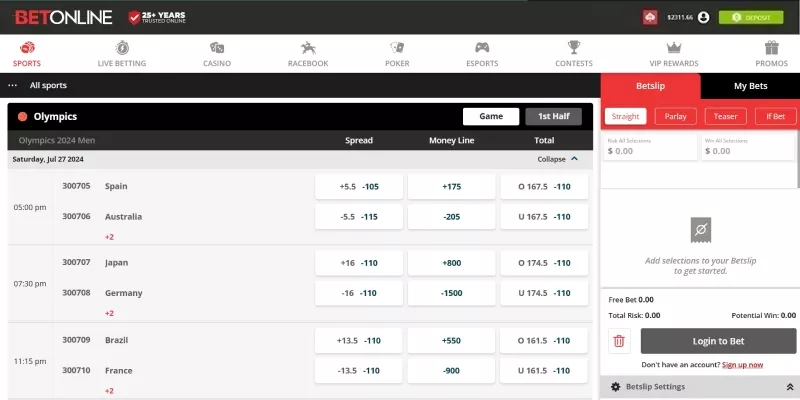The width and height of the screenshot is (800, 400).
Task: Open the Racebook horse icon
Action: (308, 48)
